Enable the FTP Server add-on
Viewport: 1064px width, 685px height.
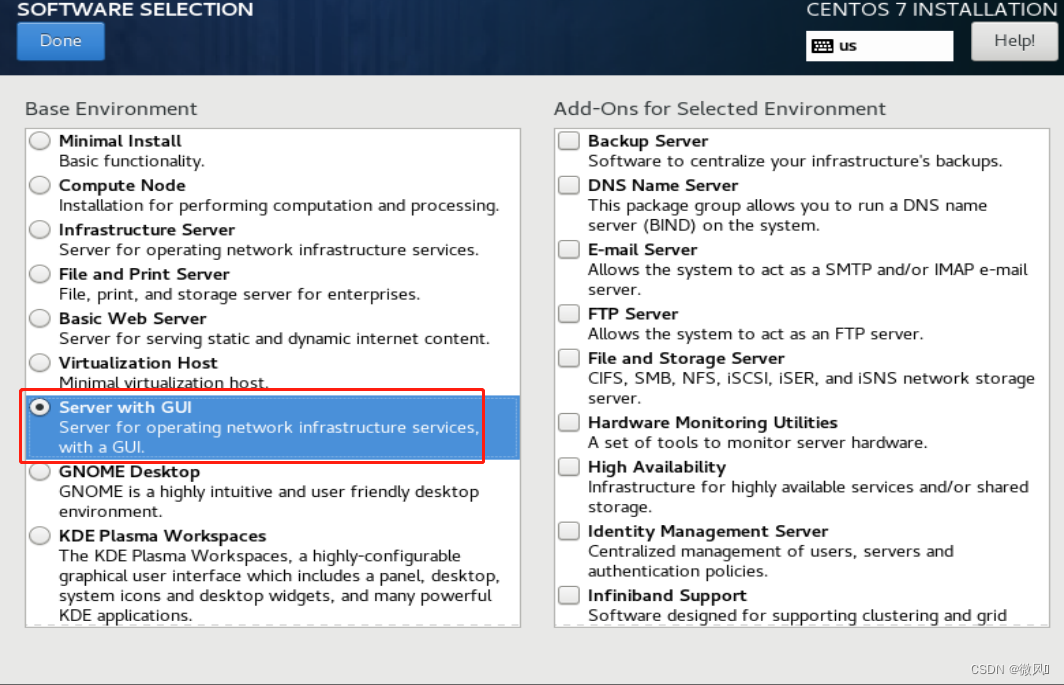tap(569, 314)
